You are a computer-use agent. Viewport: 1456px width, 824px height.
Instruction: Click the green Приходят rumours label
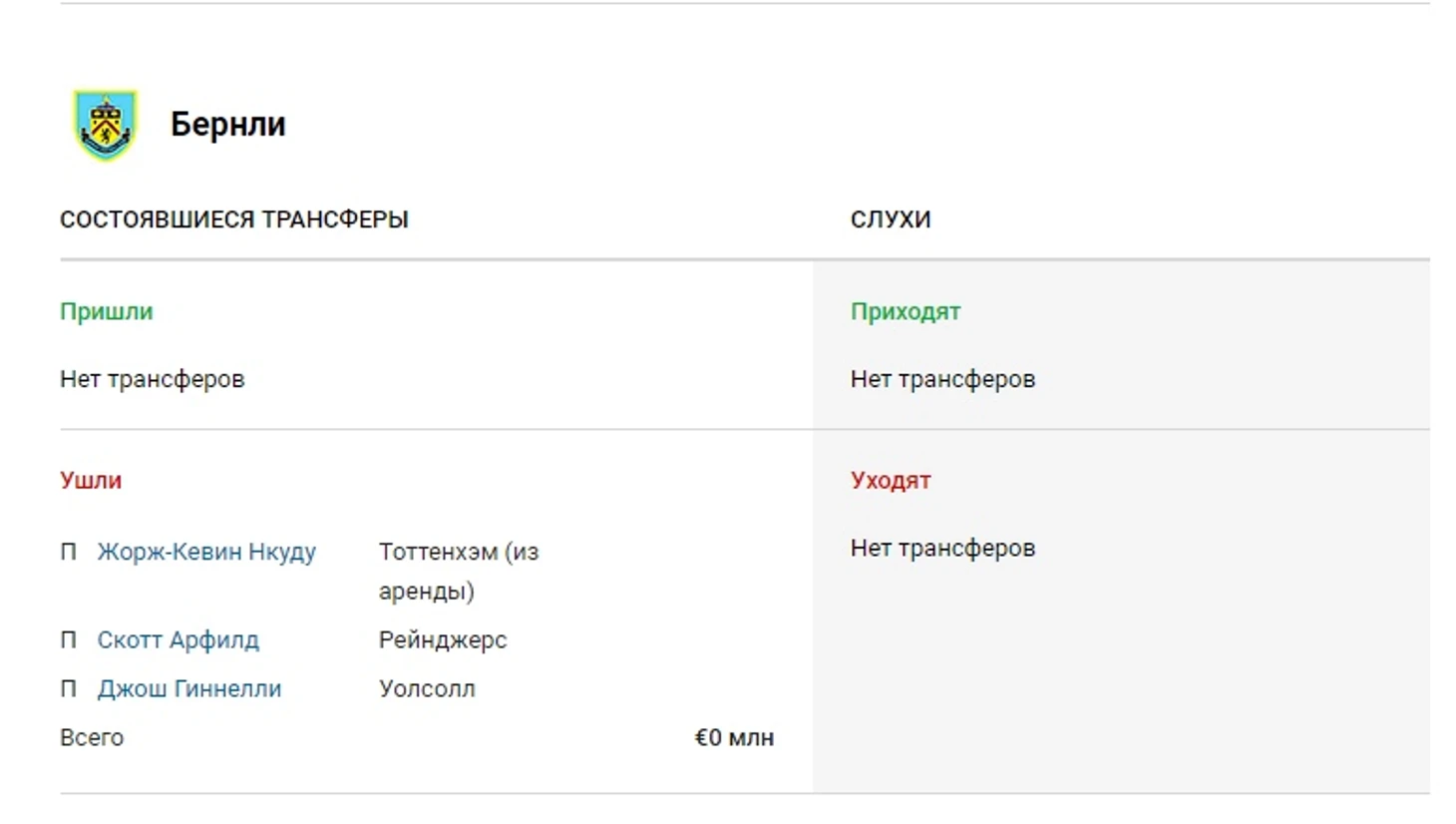point(906,311)
